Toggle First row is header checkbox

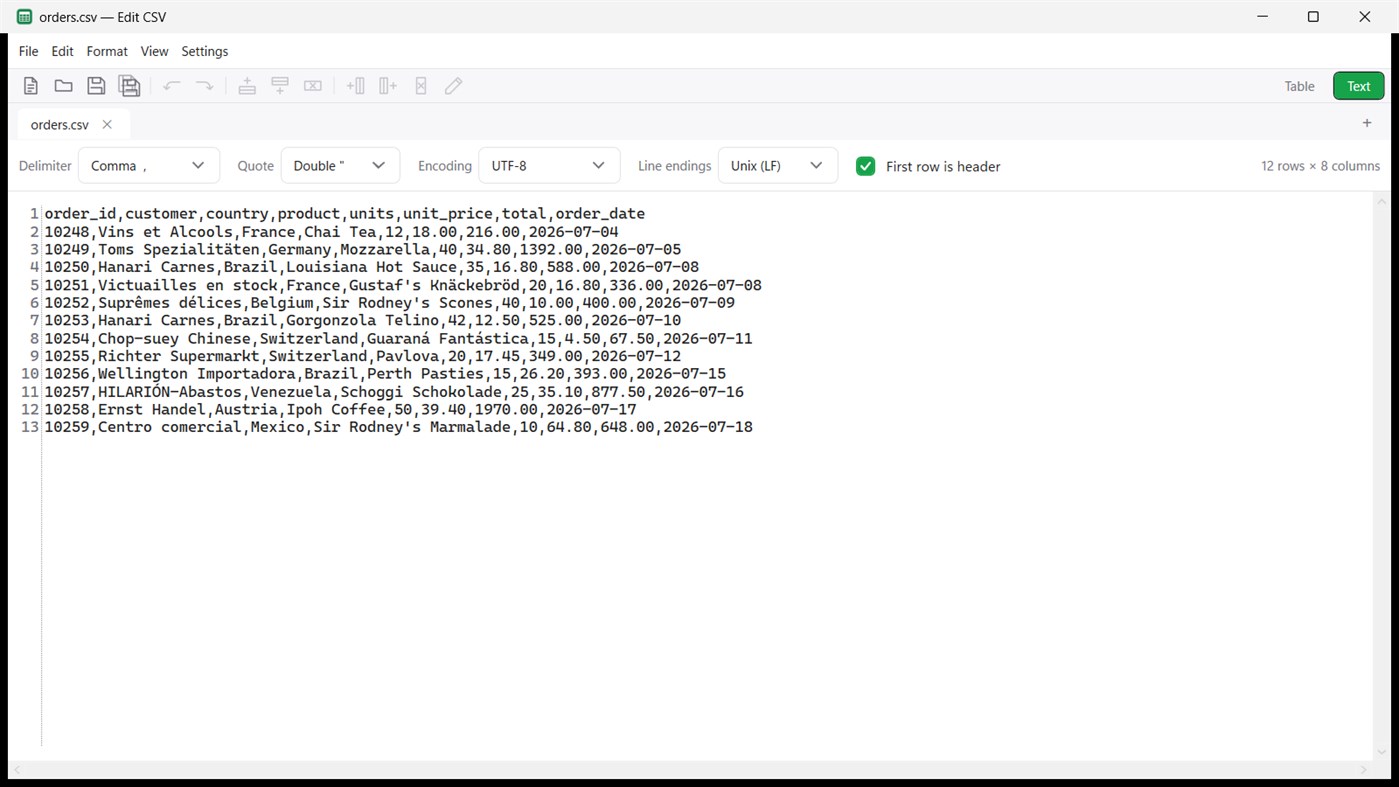point(866,166)
